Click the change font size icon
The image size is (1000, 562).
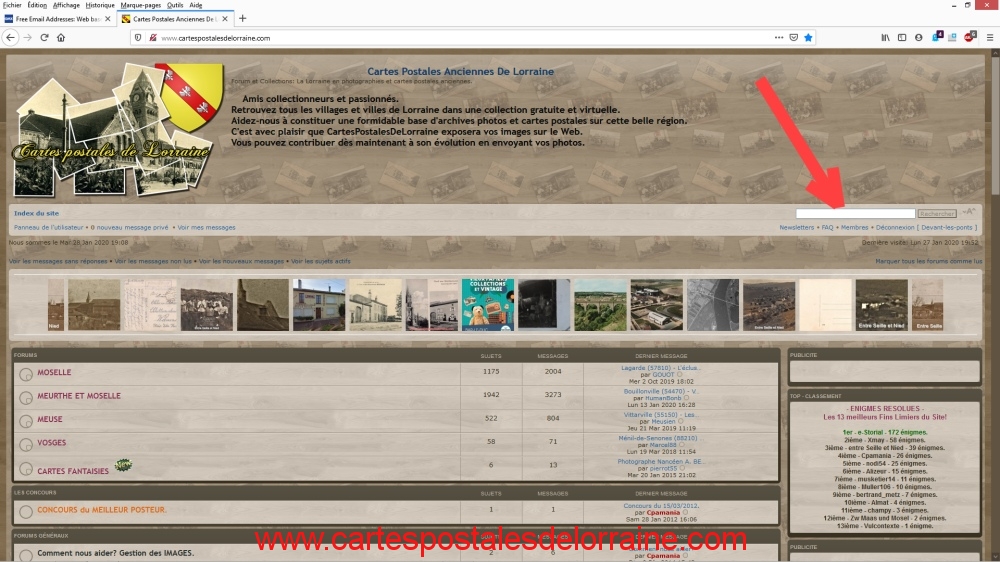click(x=968, y=212)
